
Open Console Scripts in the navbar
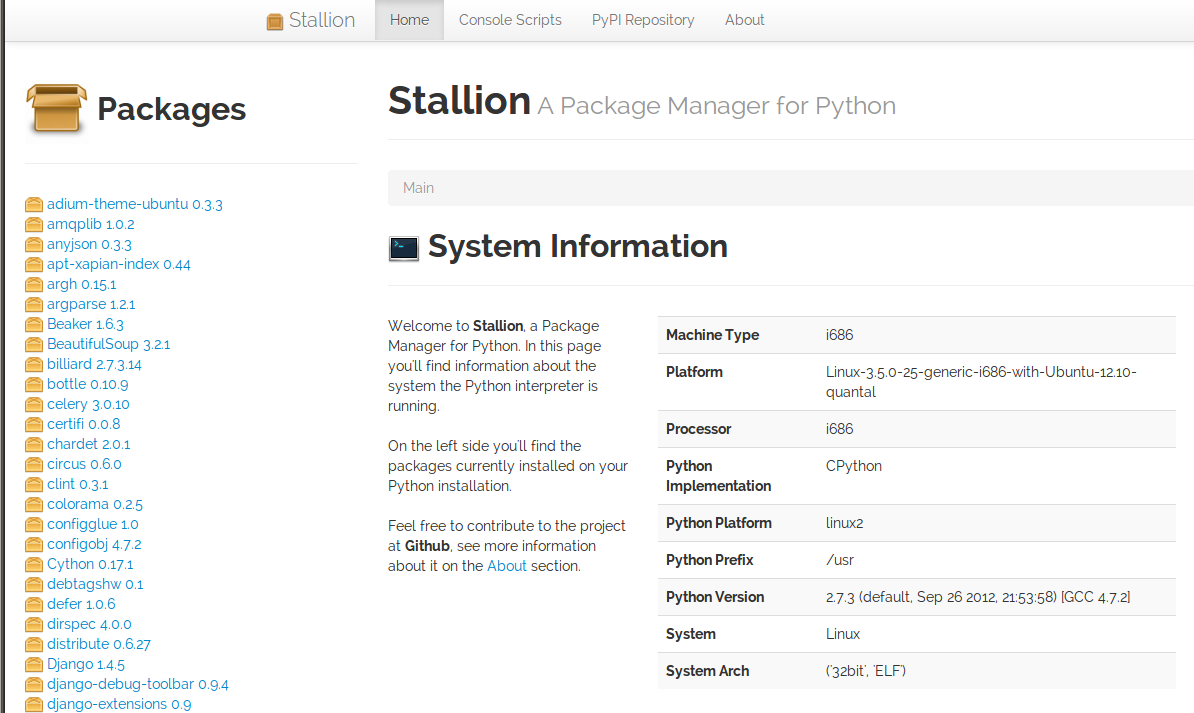click(x=510, y=20)
